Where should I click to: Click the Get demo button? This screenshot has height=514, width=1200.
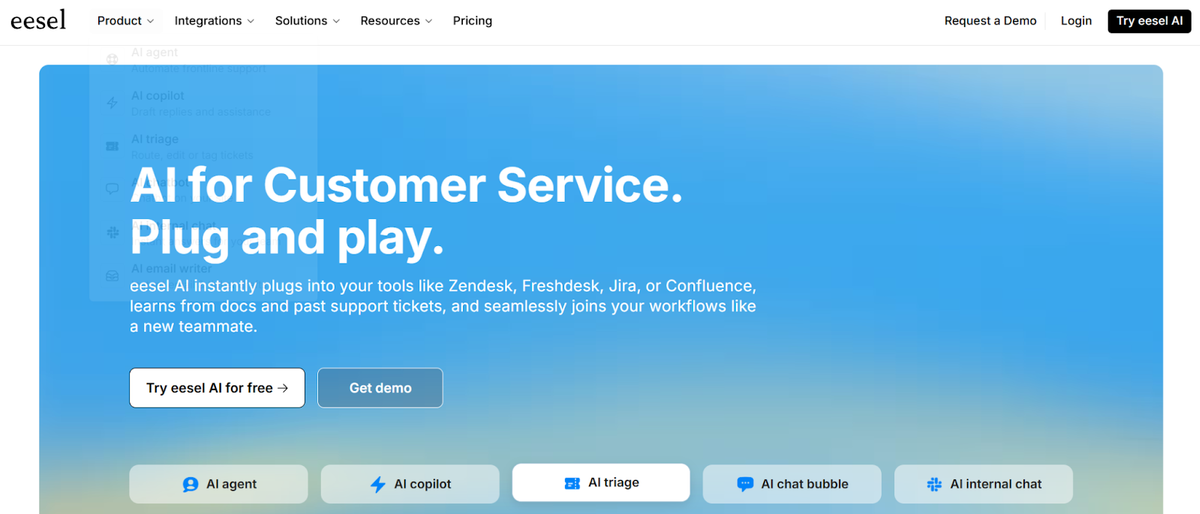(x=380, y=388)
